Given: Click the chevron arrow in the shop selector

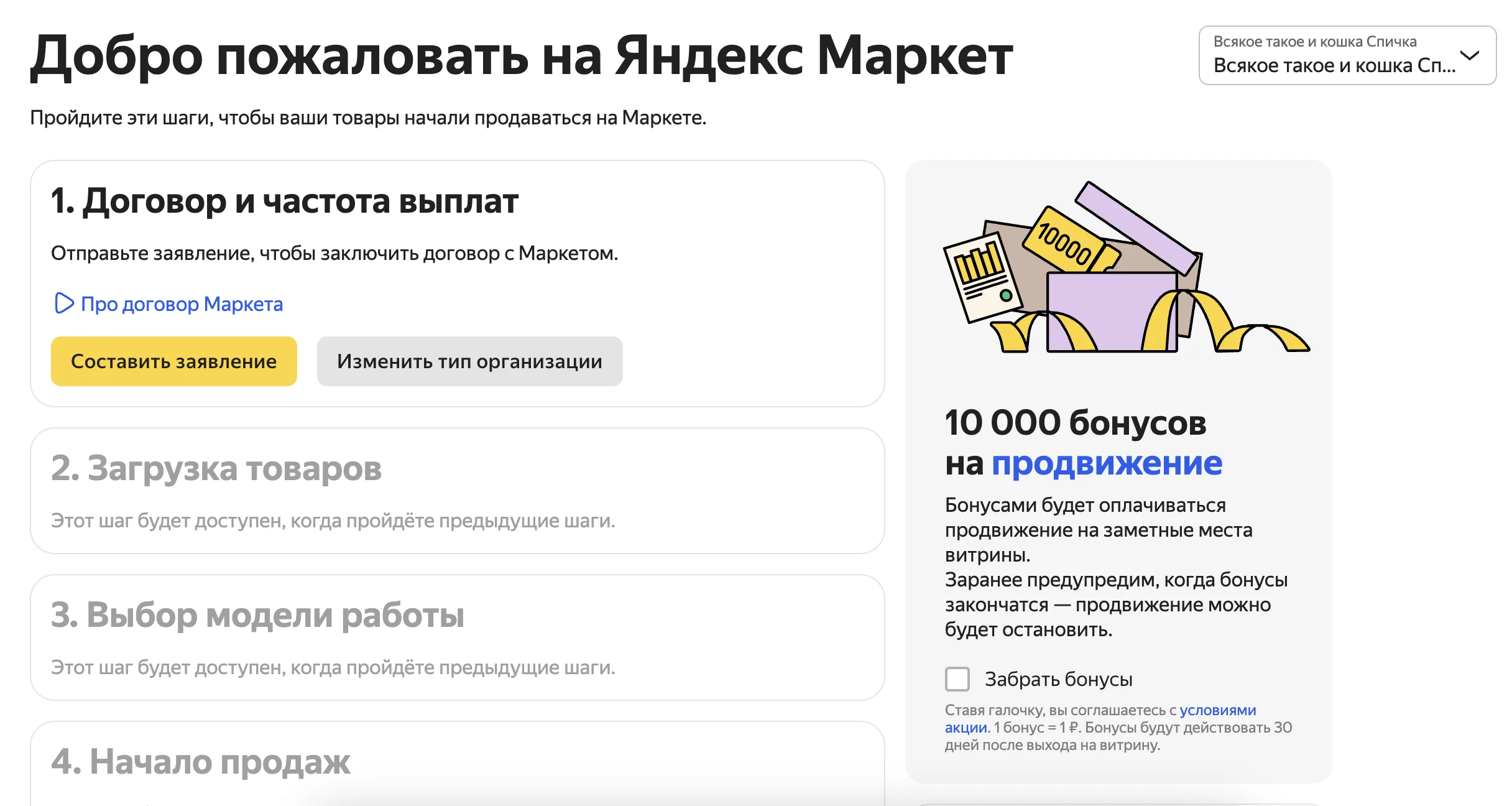Looking at the screenshot, I should [1470, 55].
